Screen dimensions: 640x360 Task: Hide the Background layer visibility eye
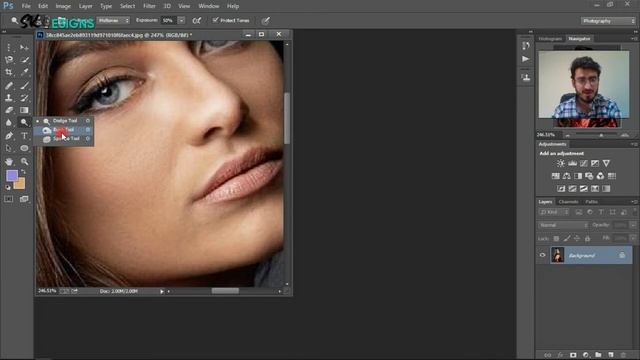click(542, 255)
